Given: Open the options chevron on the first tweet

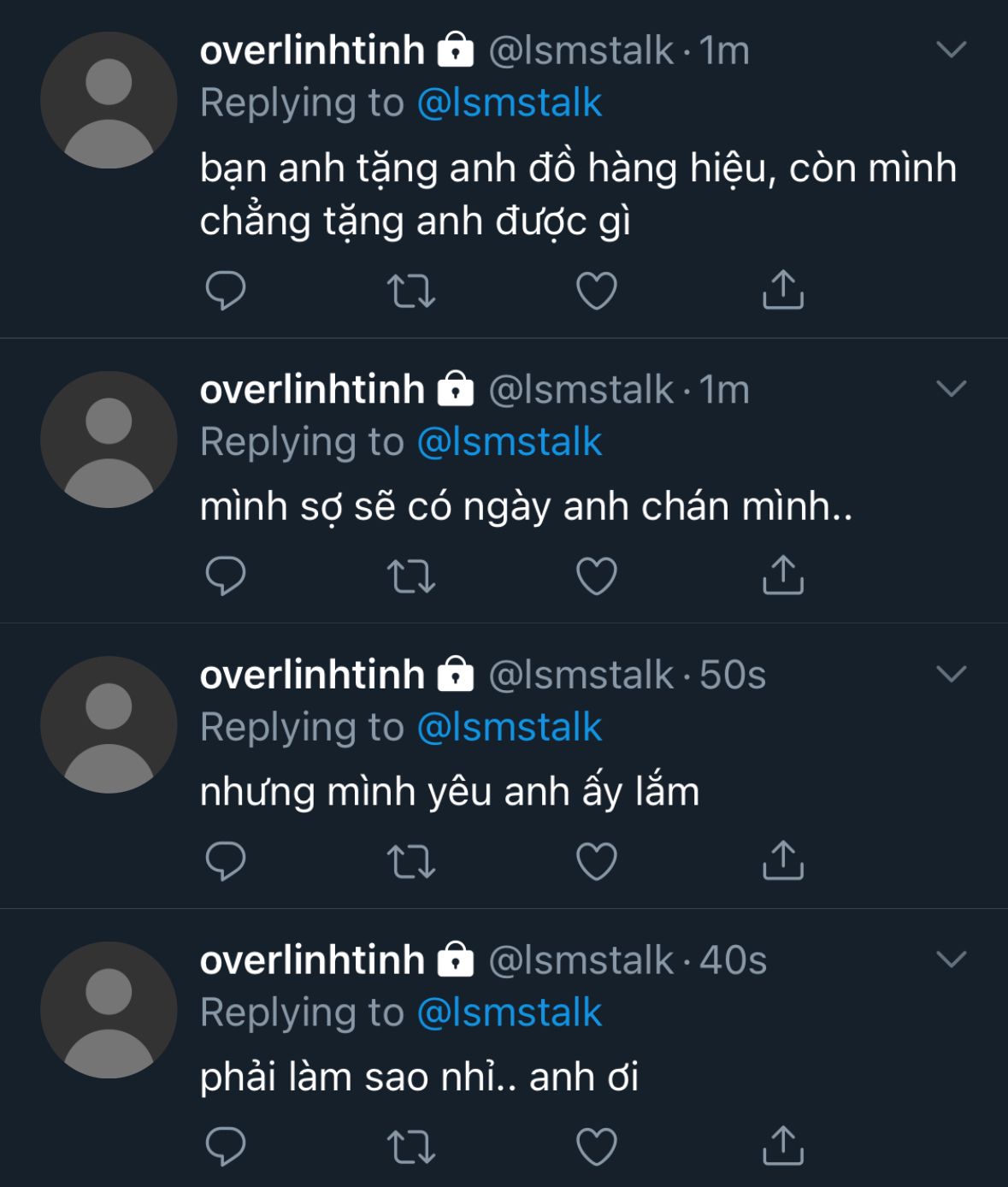Looking at the screenshot, I should click(x=951, y=50).
